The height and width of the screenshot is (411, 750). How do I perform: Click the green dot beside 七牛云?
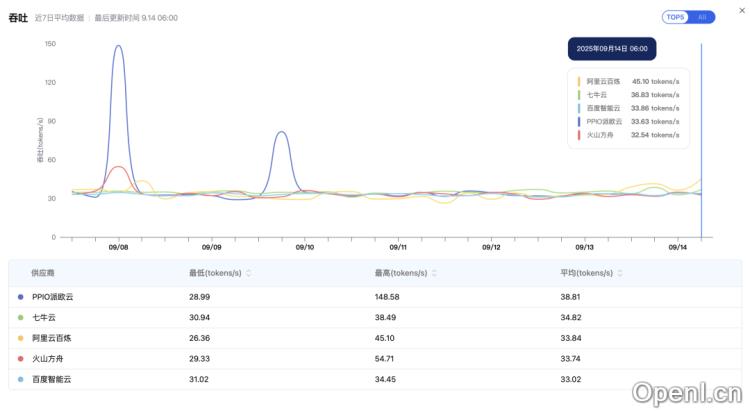(20, 317)
